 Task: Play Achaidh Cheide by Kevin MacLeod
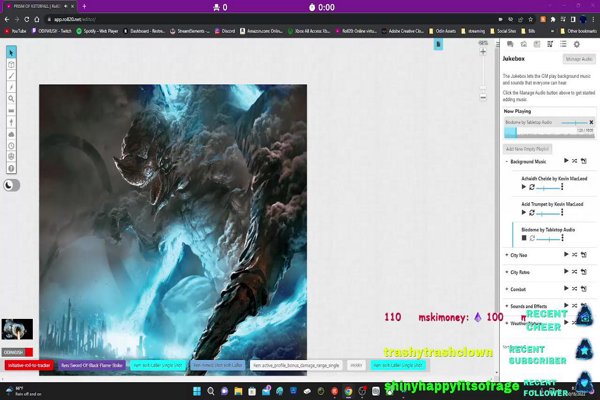point(524,187)
